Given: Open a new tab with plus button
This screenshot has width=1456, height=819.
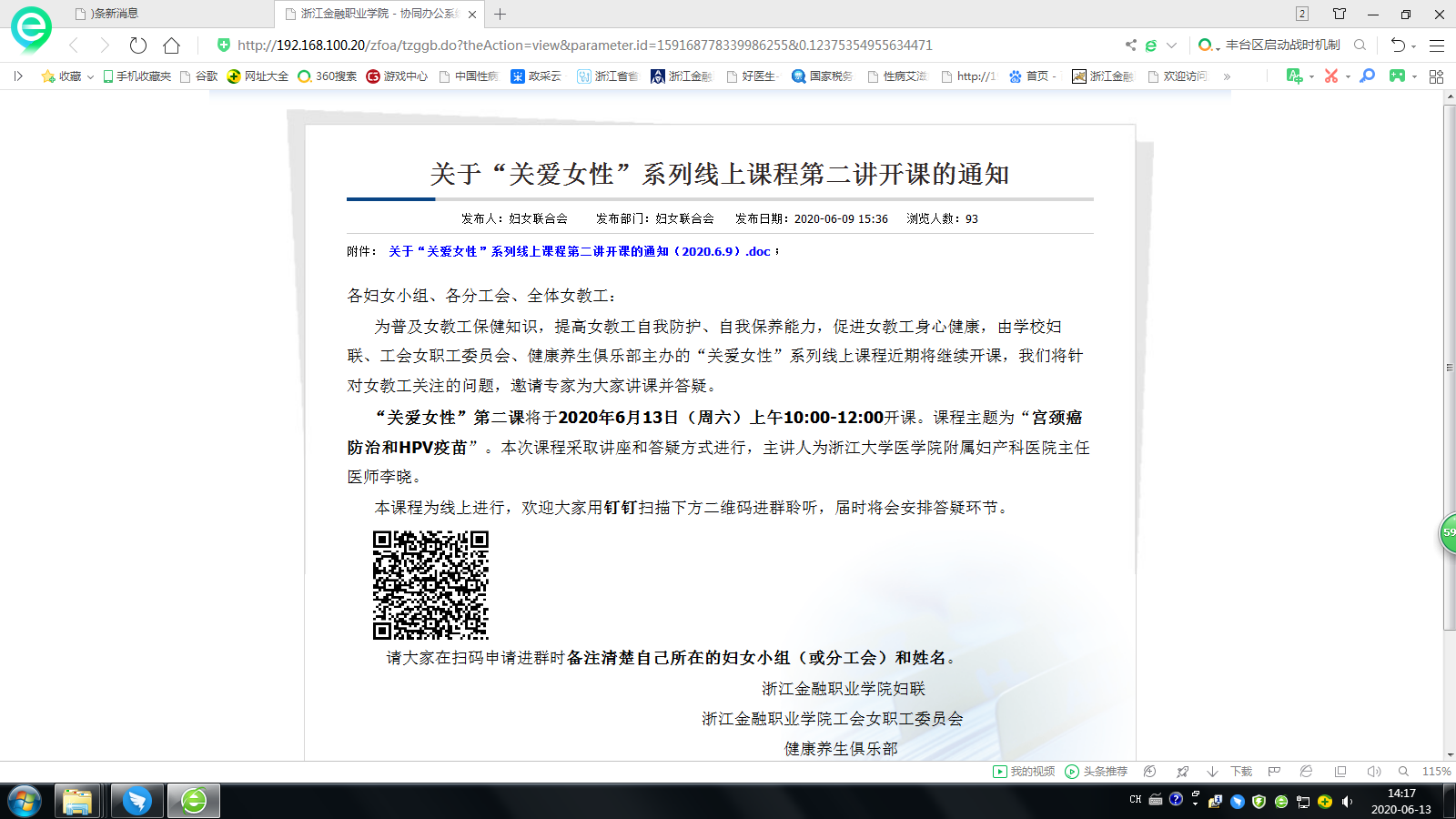Looking at the screenshot, I should coord(500,14).
